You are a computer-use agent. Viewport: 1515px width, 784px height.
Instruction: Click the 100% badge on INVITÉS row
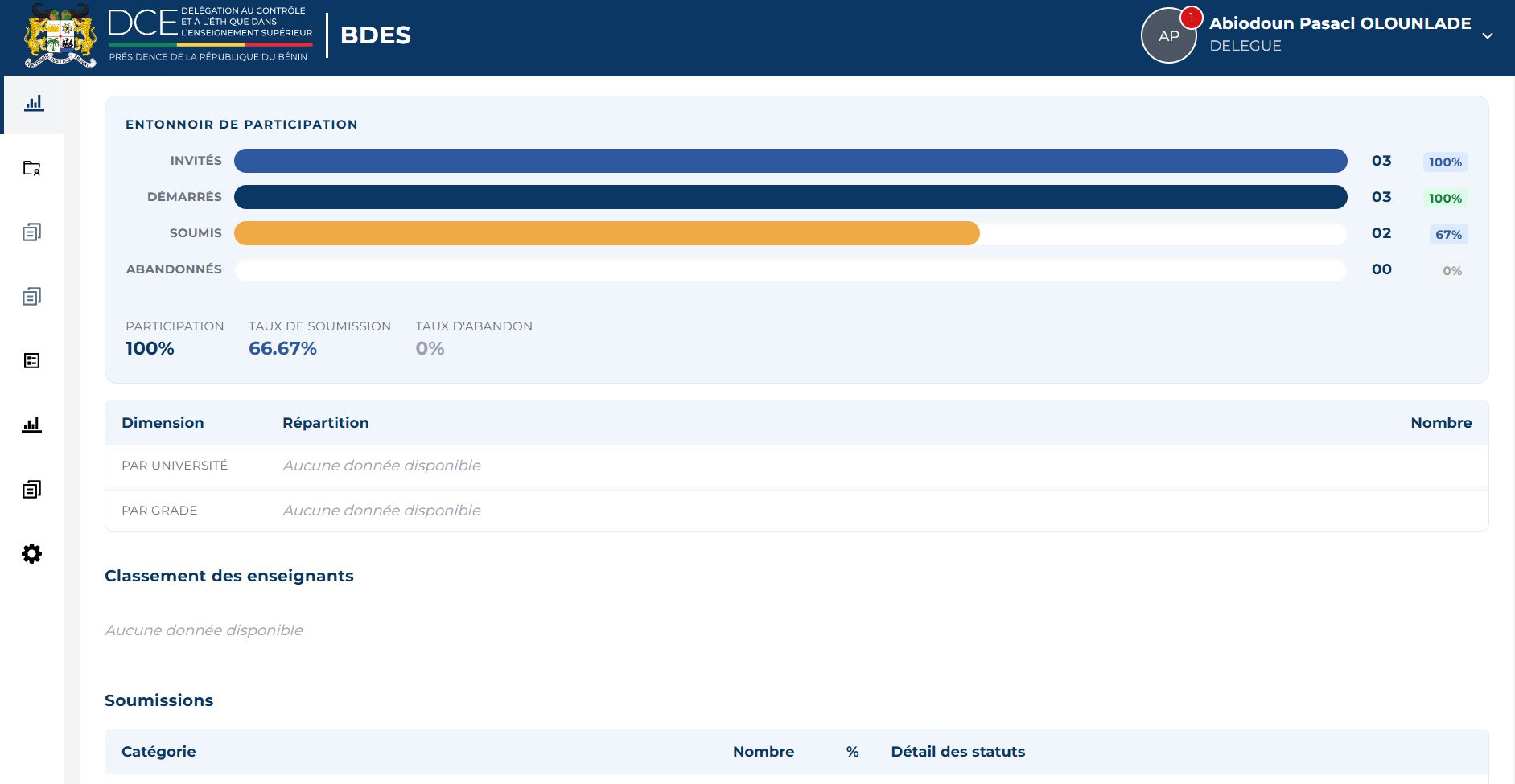coord(1445,162)
